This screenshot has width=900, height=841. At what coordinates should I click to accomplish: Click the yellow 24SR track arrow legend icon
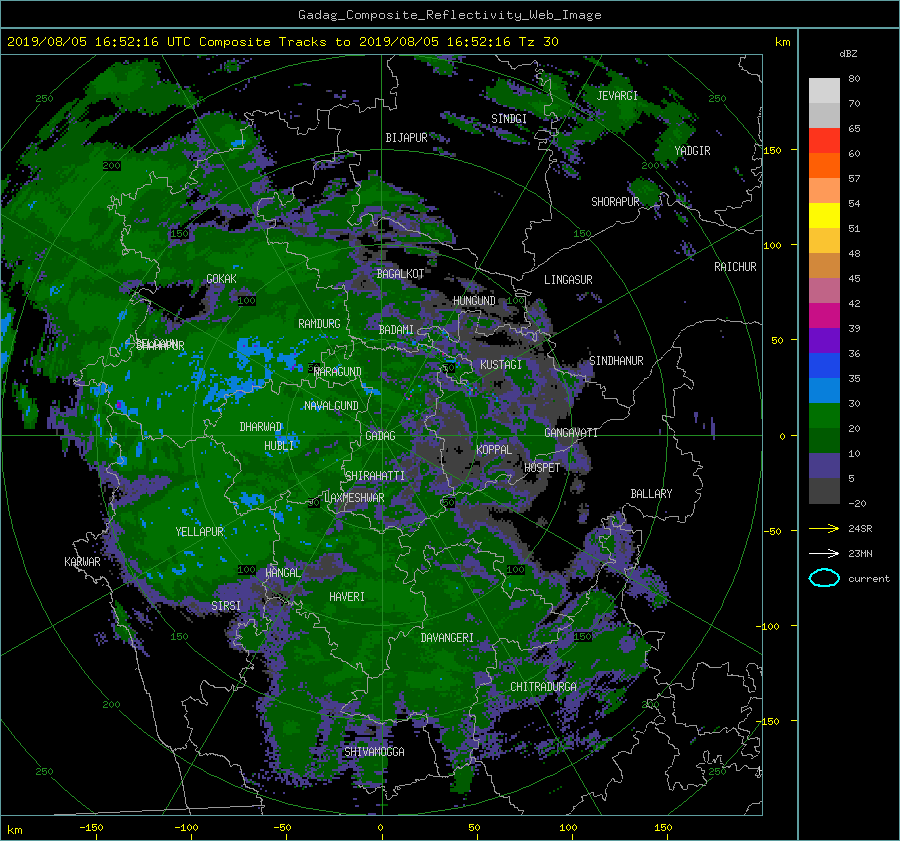(x=824, y=528)
